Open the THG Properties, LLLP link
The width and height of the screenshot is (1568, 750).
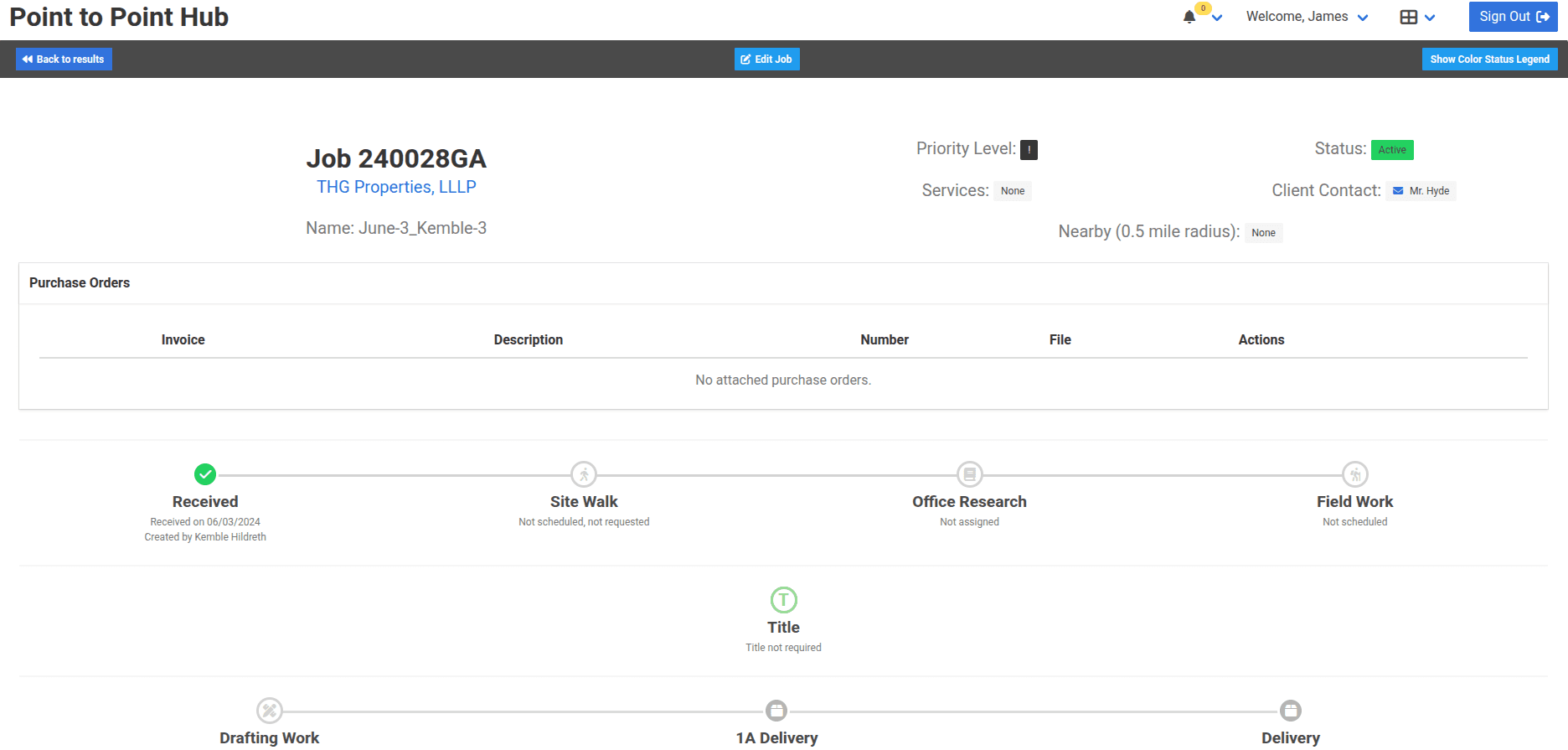396,187
